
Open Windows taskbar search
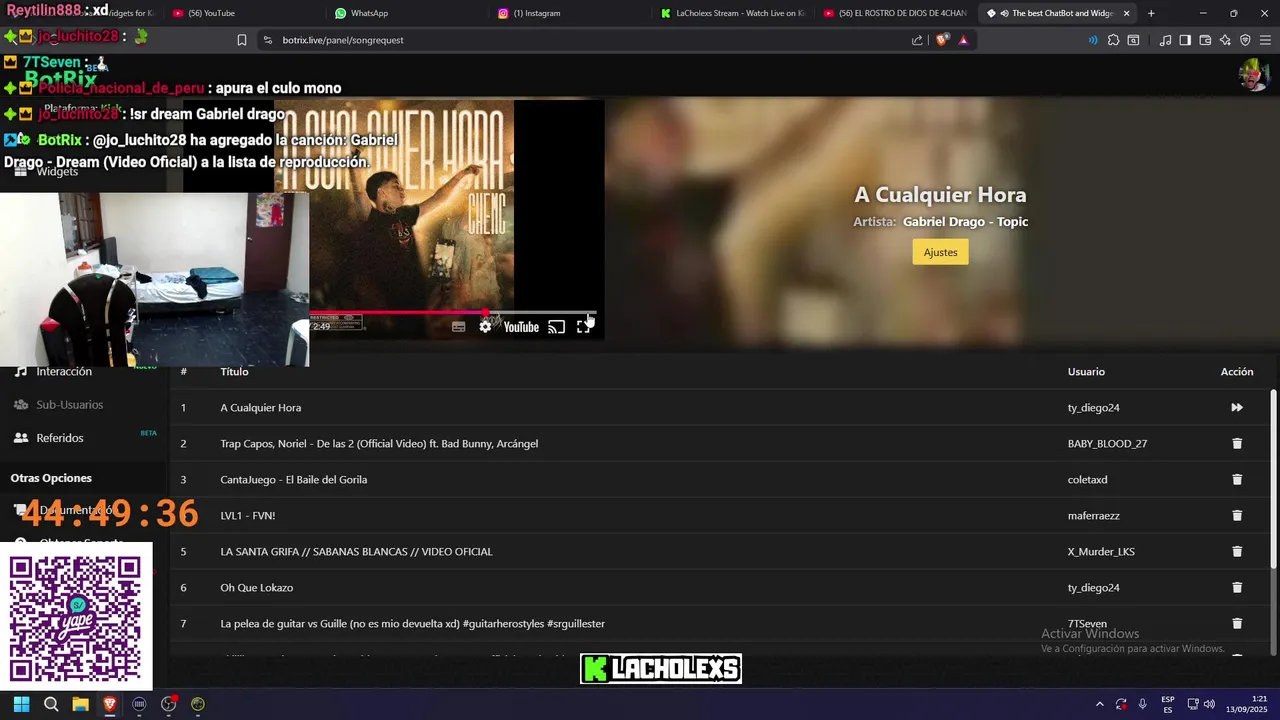coord(51,704)
